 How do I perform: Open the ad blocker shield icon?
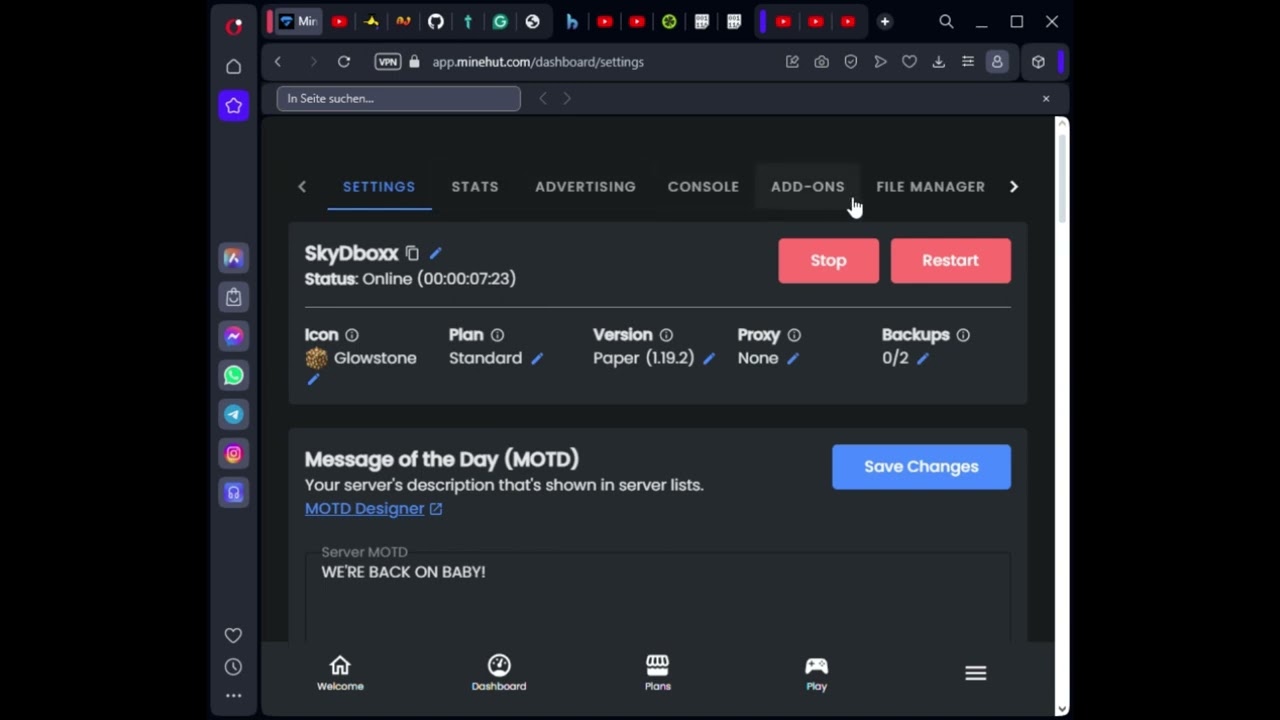(x=851, y=62)
